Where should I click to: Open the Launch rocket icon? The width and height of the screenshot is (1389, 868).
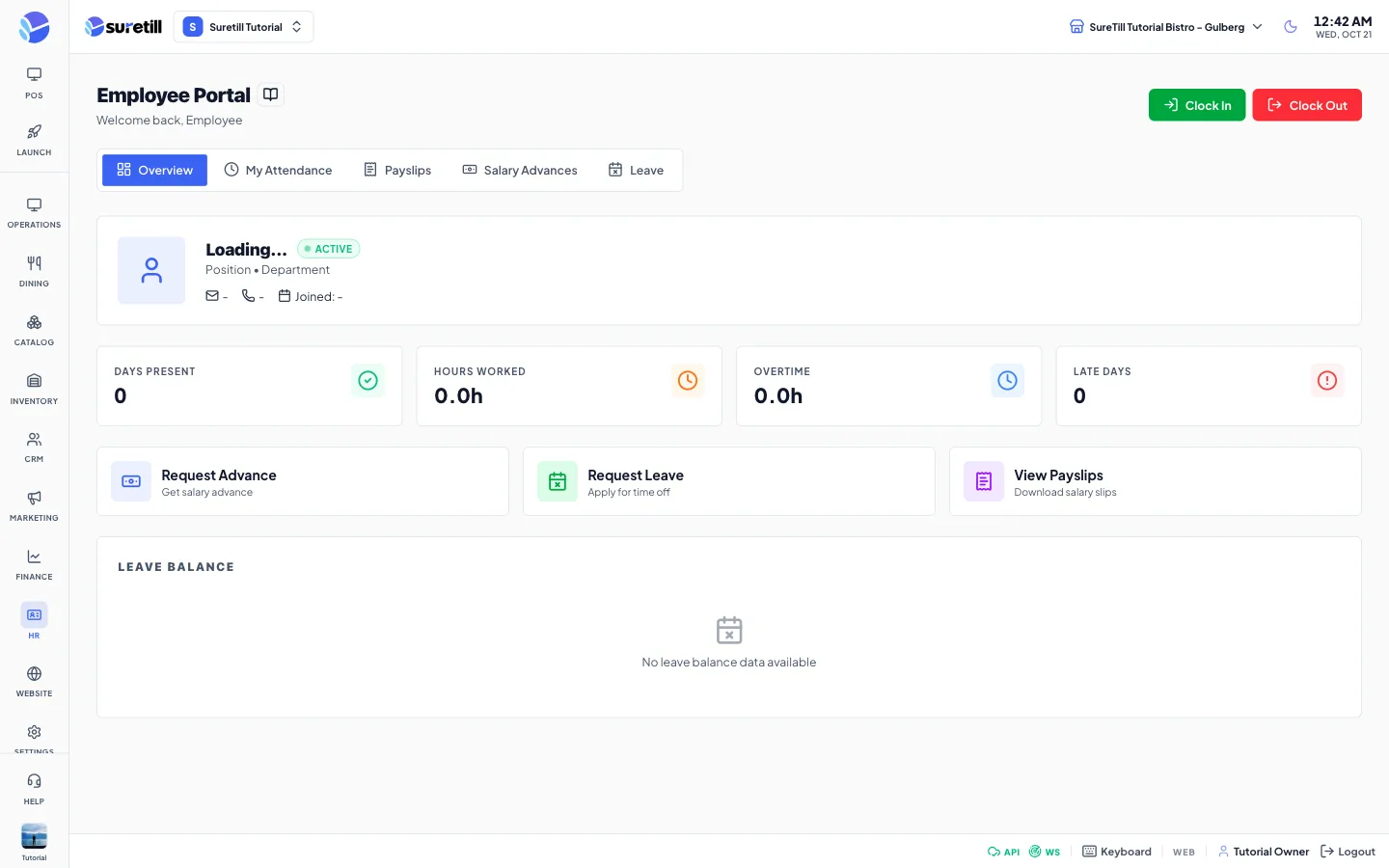point(34,140)
